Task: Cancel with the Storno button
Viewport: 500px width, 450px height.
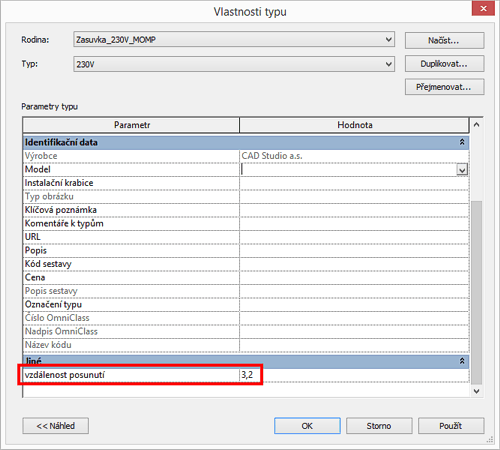Action: click(379, 426)
